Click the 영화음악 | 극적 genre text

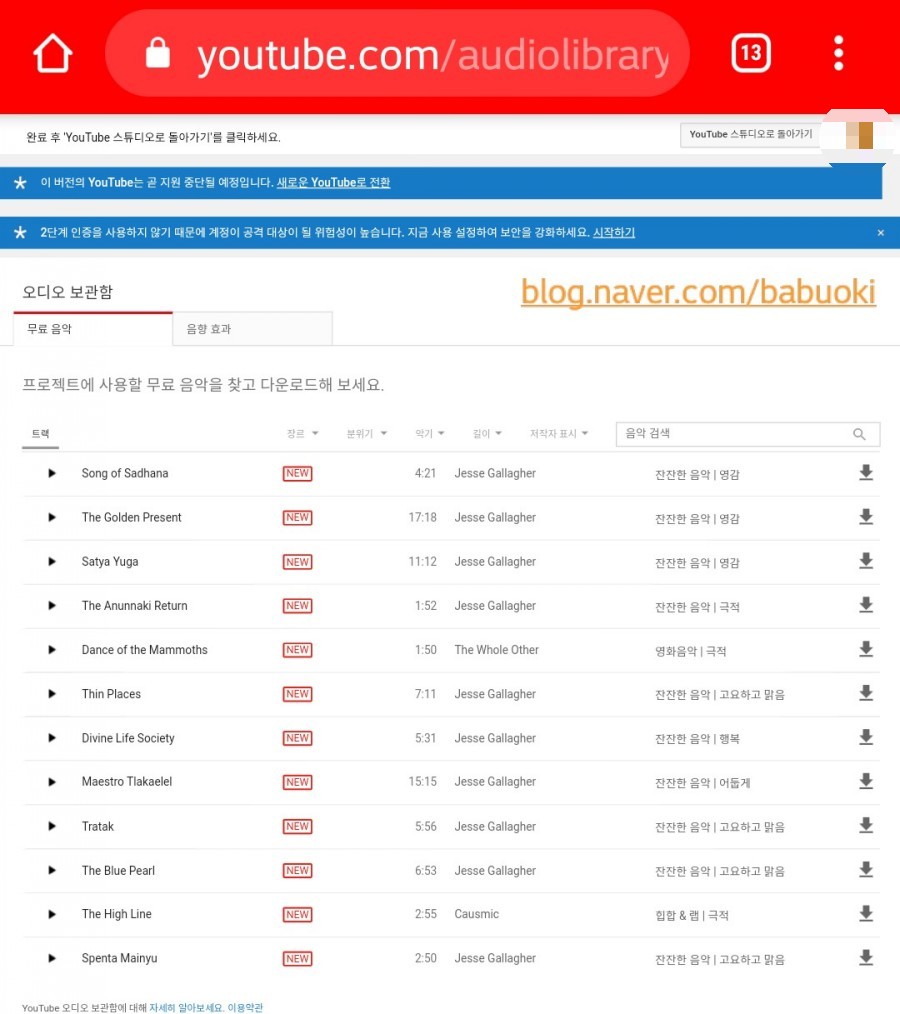(691, 651)
